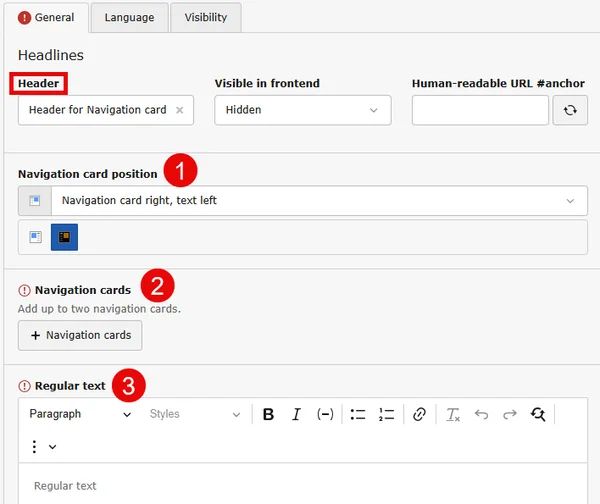Image resolution: width=600 pixels, height=504 pixels.
Task: Open the Paragraph format dropdown
Action: 80,414
